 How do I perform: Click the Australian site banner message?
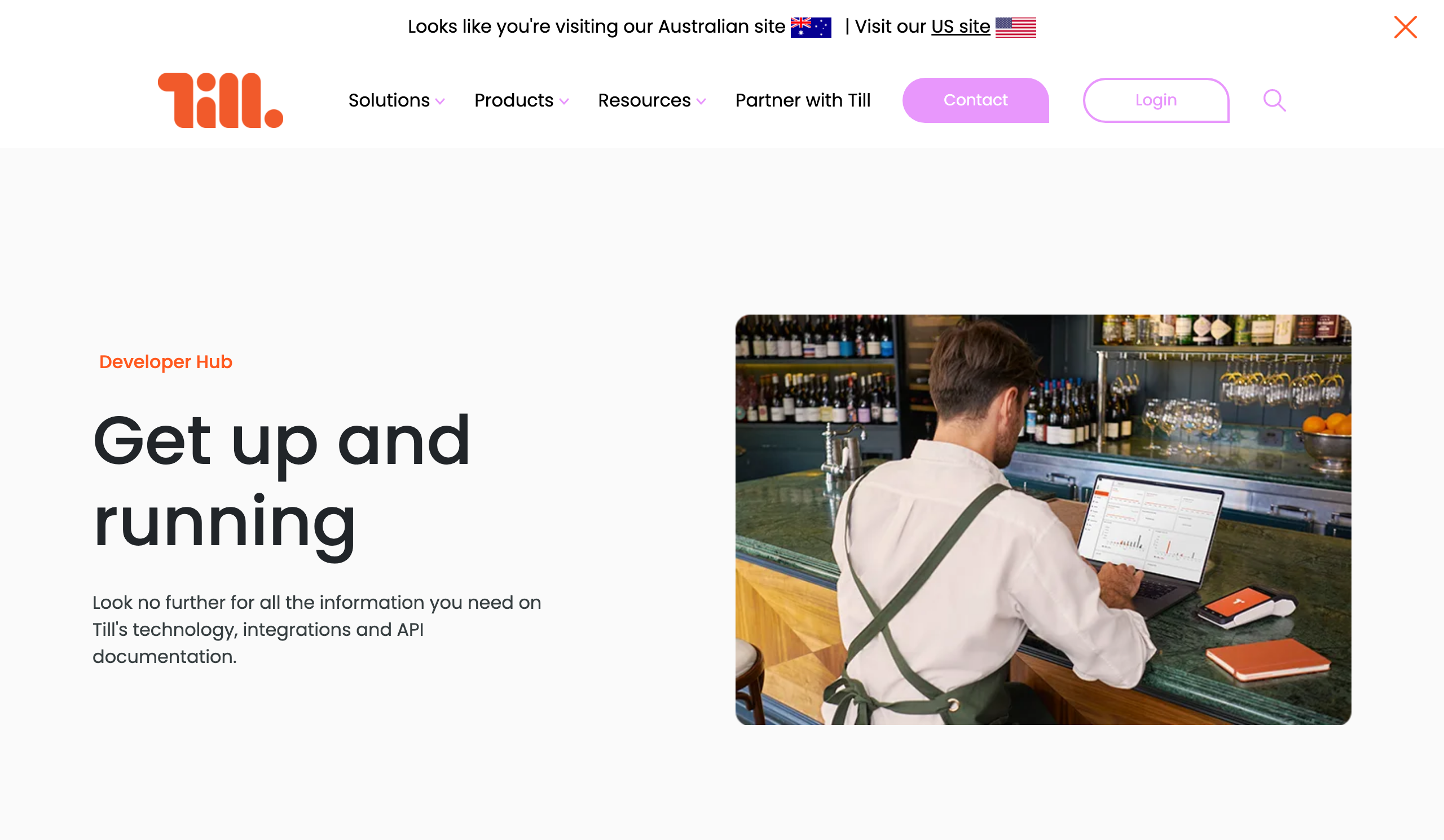point(596,26)
